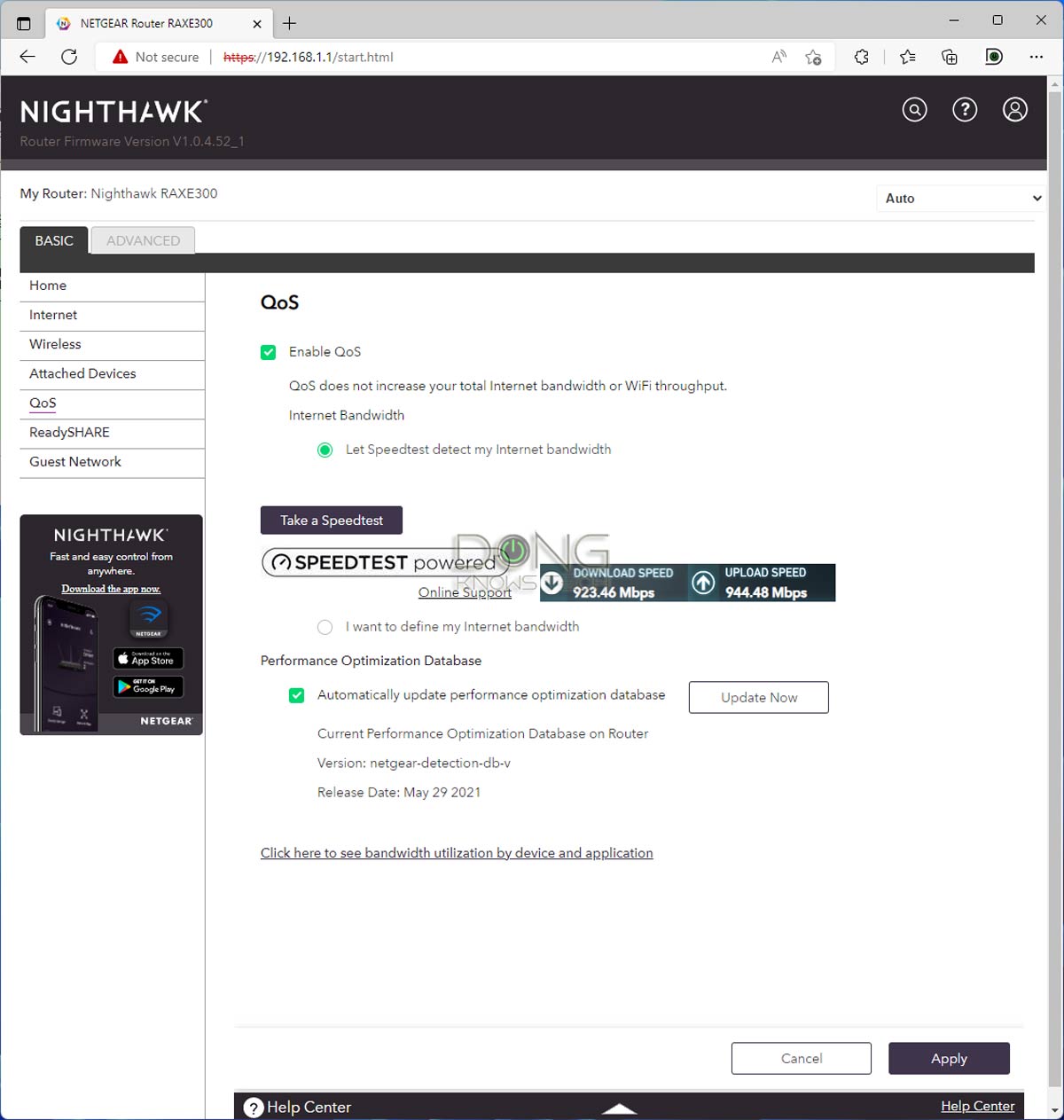Click the upload speed 944.48 Mbps value
Viewport: 1064px width, 1120px height.
[x=766, y=592]
